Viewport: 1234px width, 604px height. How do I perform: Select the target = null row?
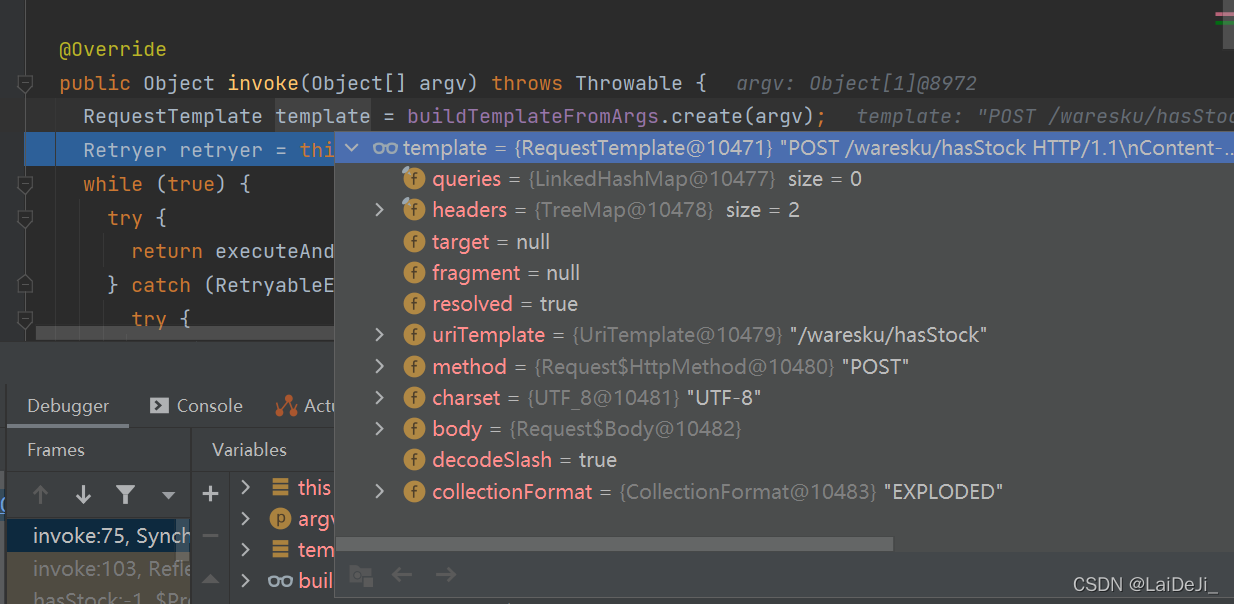(x=784, y=242)
